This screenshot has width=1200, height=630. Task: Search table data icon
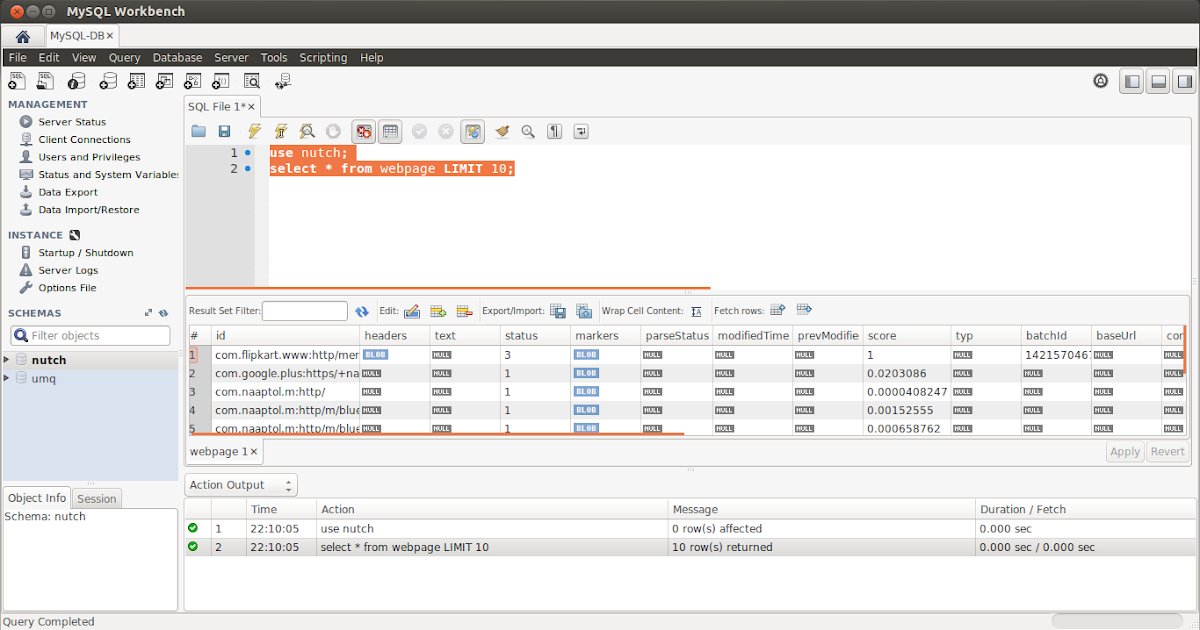tap(252, 81)
